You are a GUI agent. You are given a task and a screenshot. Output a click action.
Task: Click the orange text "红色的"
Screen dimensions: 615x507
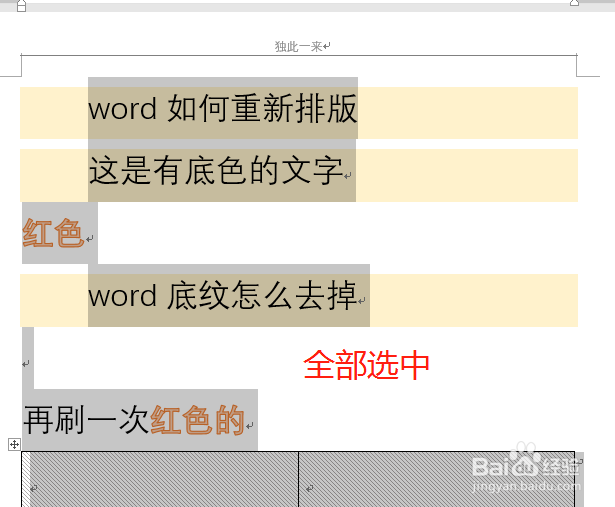[x=198, y=420]
